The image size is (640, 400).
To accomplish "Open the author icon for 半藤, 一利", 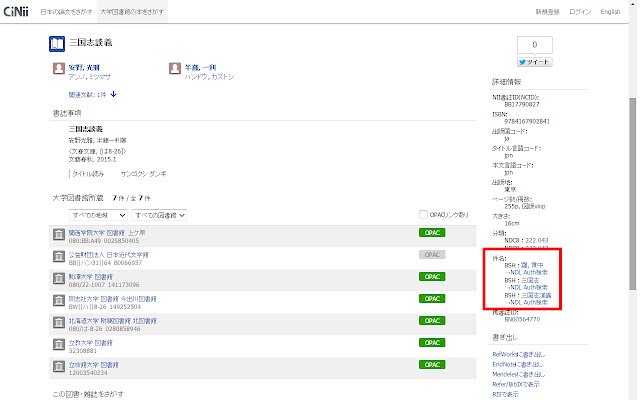I will click(x=175, y=68).
